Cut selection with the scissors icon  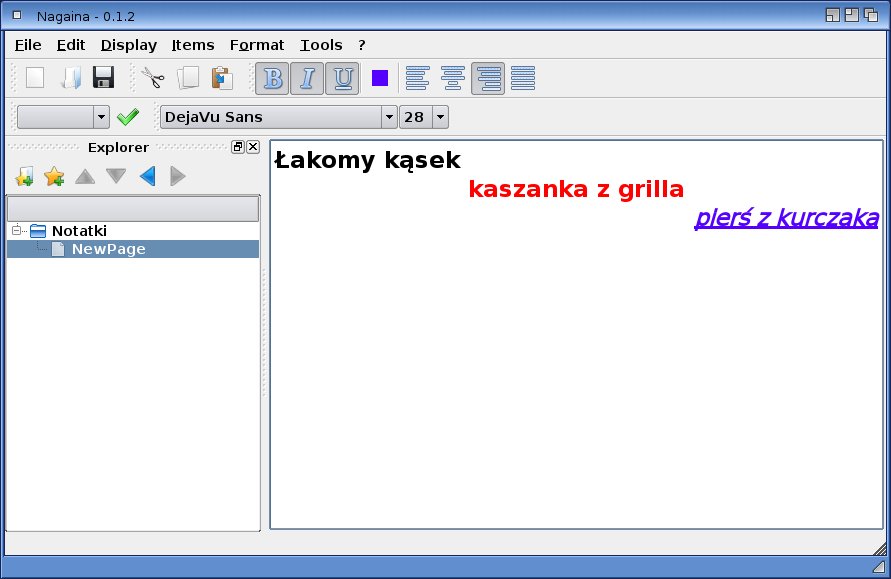click(153, 78)
